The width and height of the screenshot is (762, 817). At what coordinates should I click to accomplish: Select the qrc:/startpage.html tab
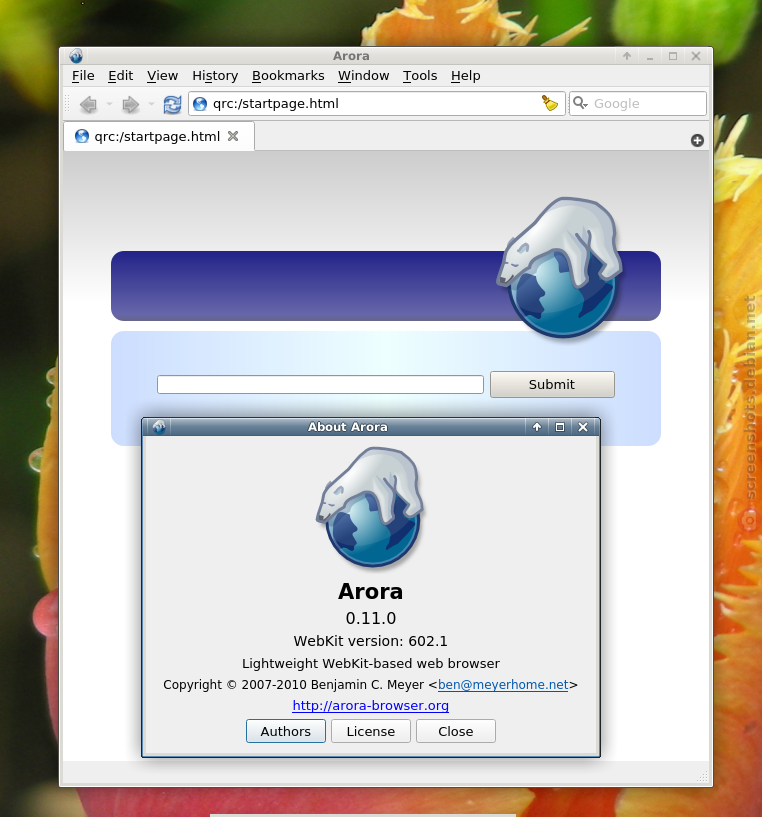click(x=159, y=137)
